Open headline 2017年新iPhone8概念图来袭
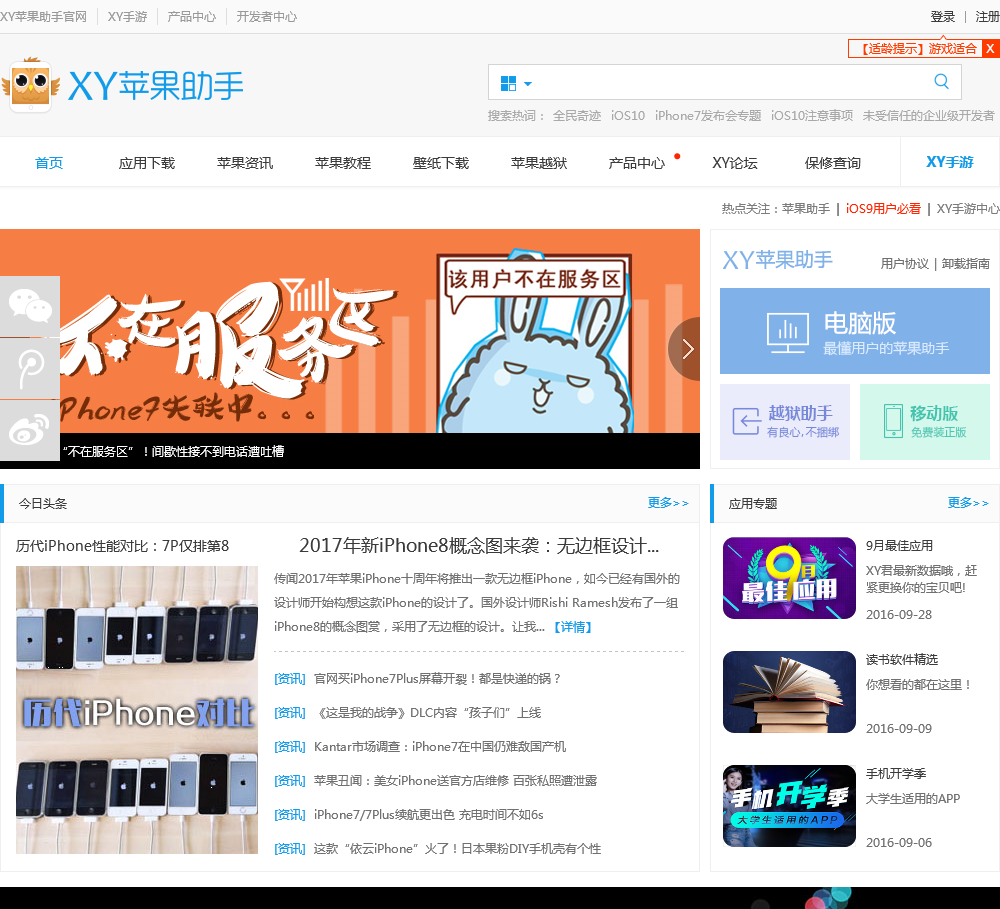 tap(479, 545)
